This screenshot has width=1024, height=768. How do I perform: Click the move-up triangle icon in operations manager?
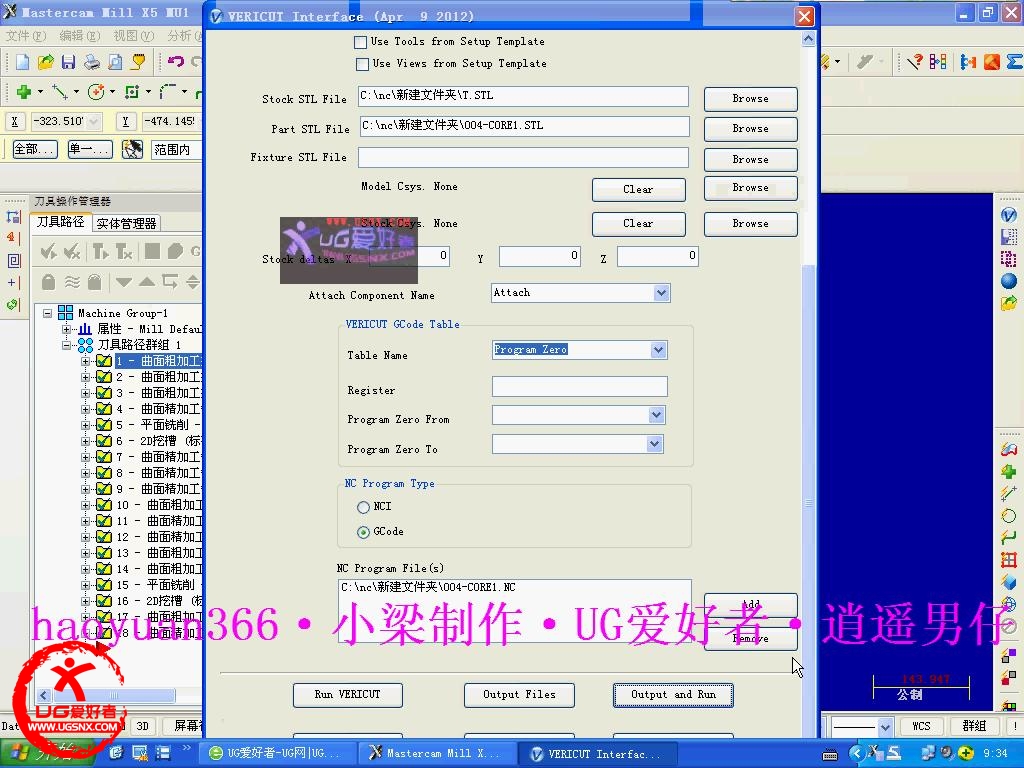pyautogui.click(x=147, y=282)
